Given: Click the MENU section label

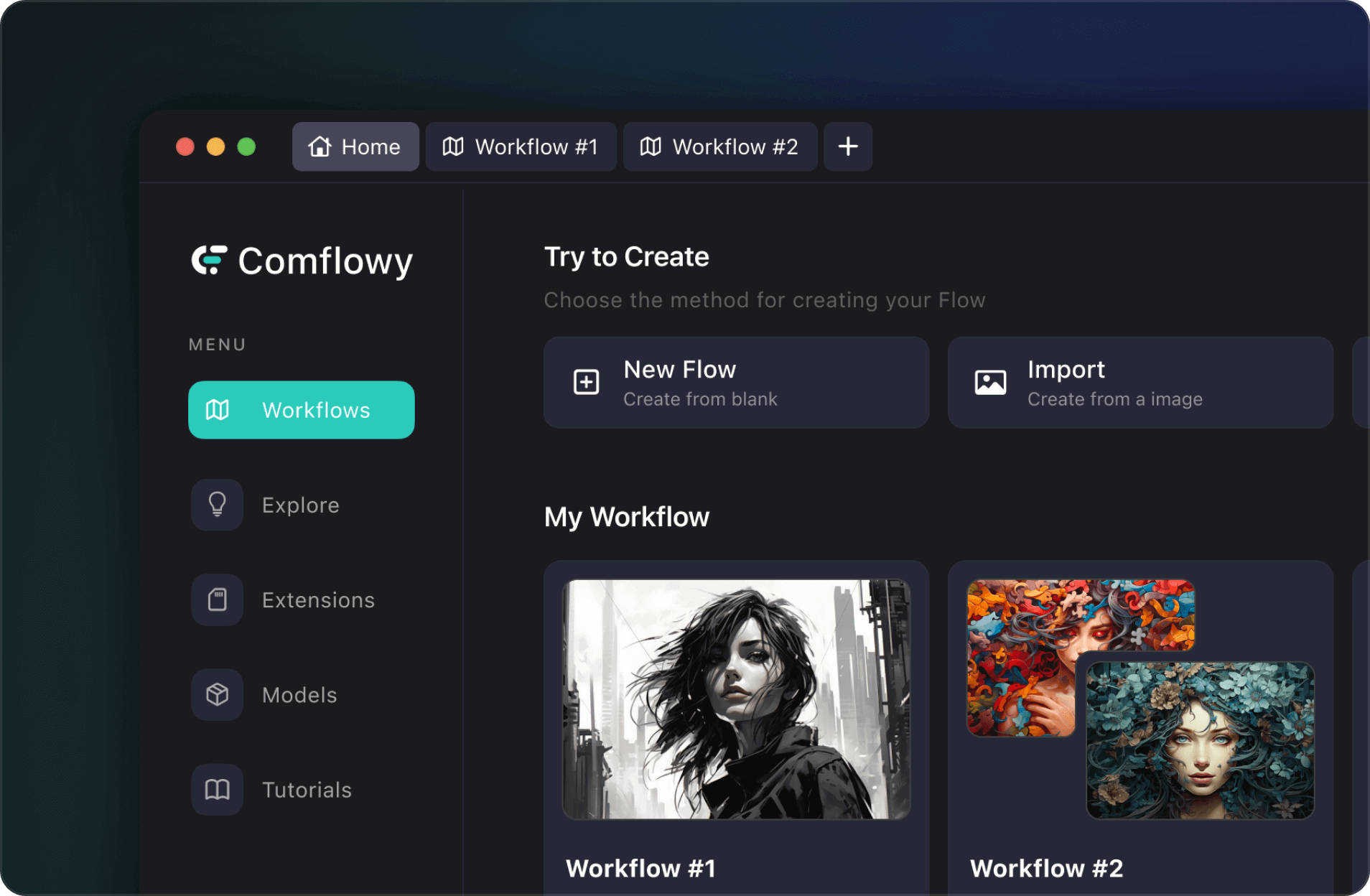Looking at the screenshot, I should pos(218,345).
